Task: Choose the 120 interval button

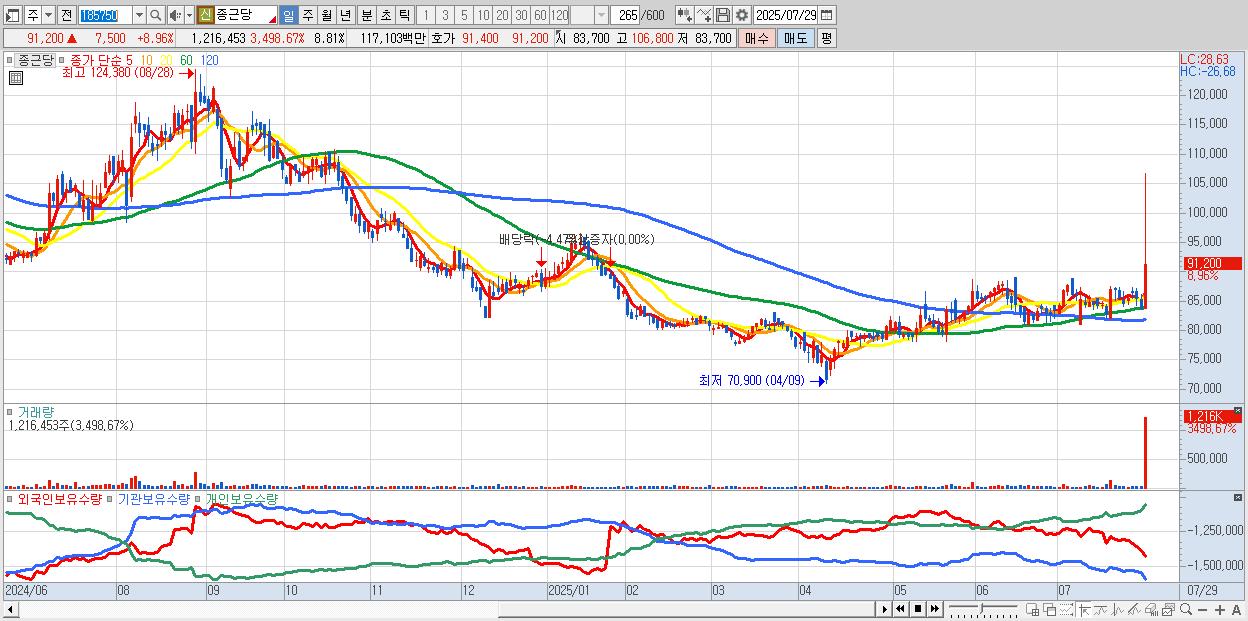Action: coord(559,16)
